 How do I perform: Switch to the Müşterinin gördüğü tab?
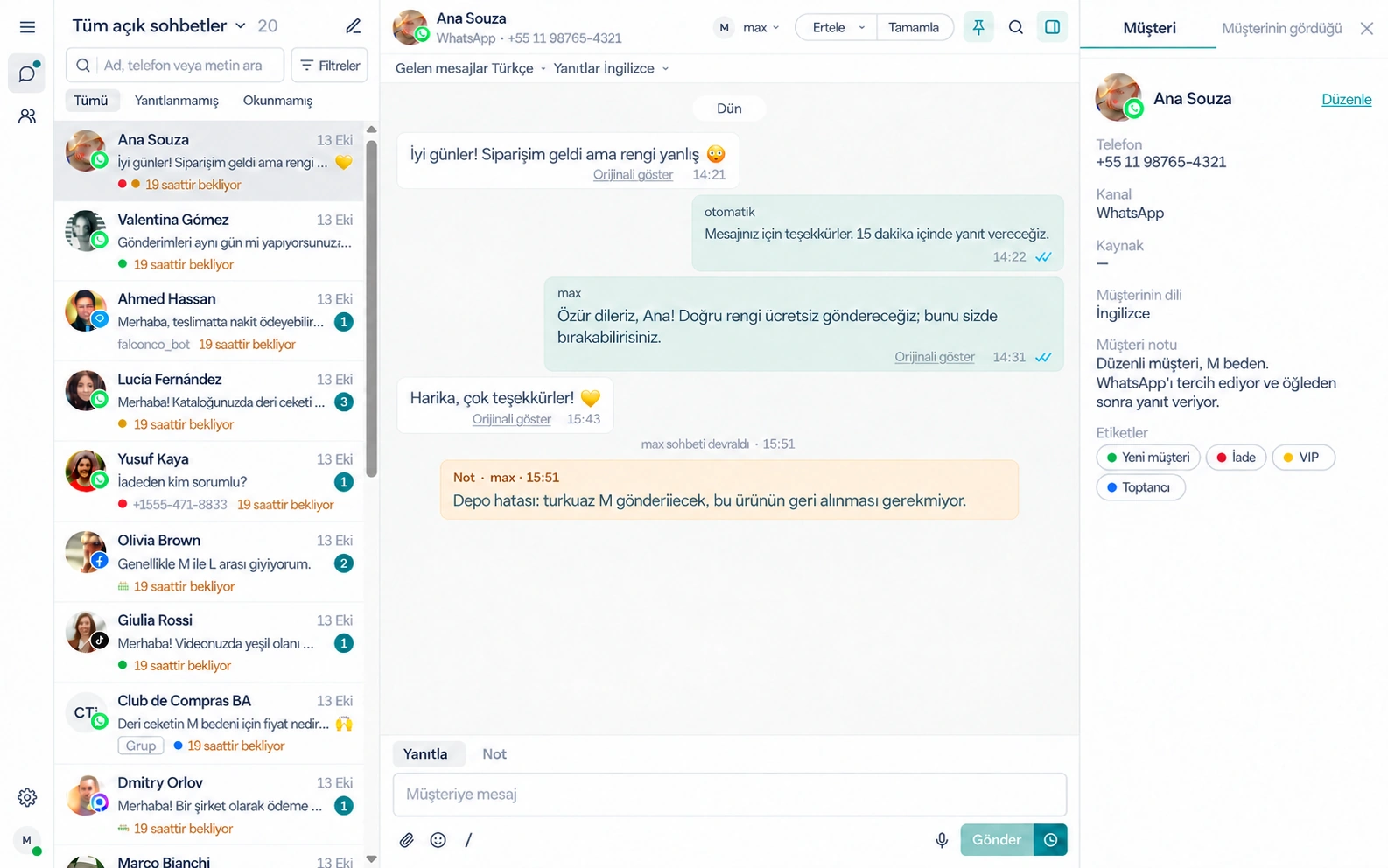coord(1281,29)
